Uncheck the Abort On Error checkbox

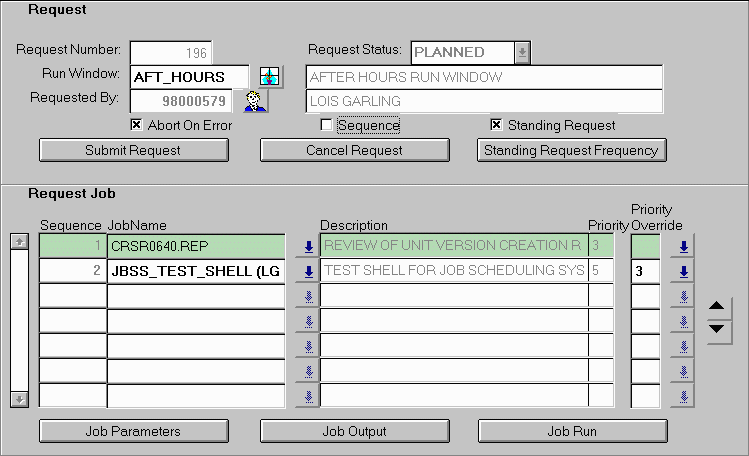click(137, 125)
